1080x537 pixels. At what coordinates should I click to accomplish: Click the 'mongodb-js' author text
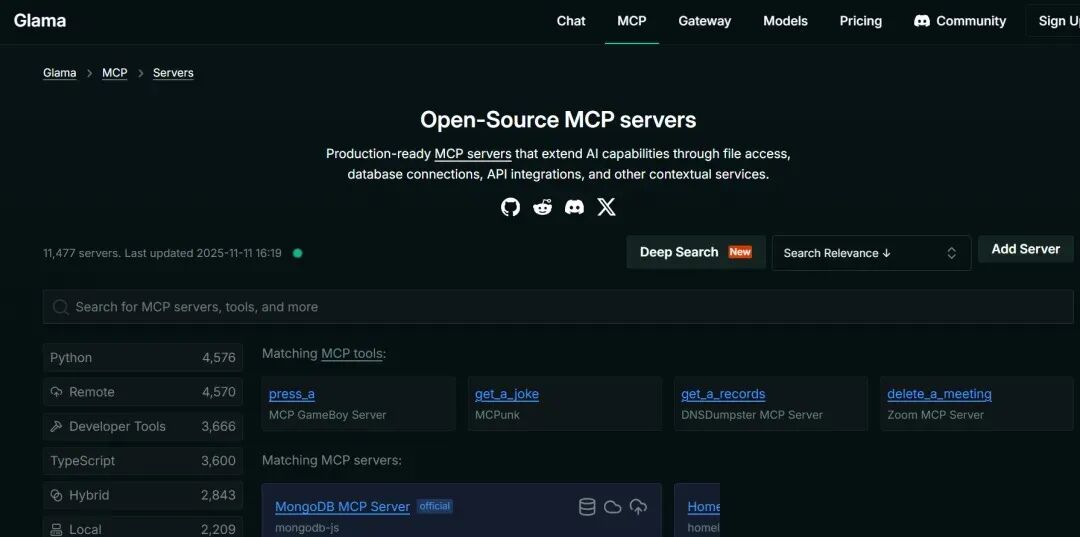click(307, 529)
